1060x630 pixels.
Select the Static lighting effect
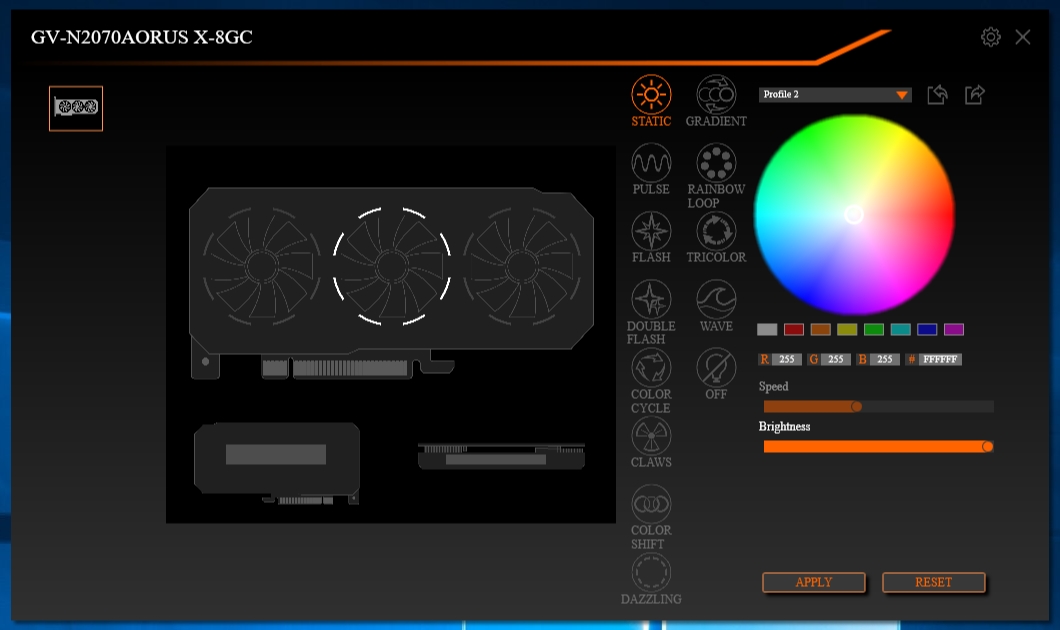651,101
